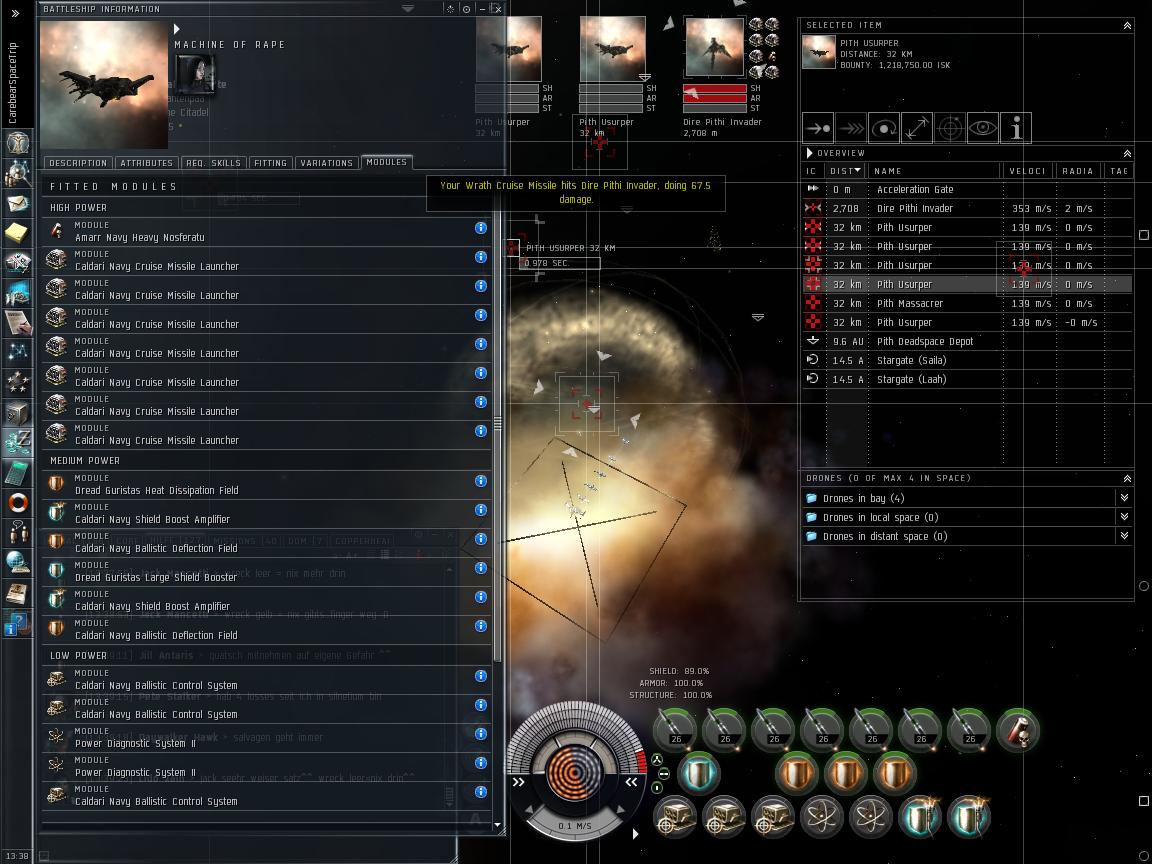Click the blue question-mark info sidebar icon
Image resolution: width=1152 pixels, height=864 pixels.
pyautogui.click(x=17, y=624)
